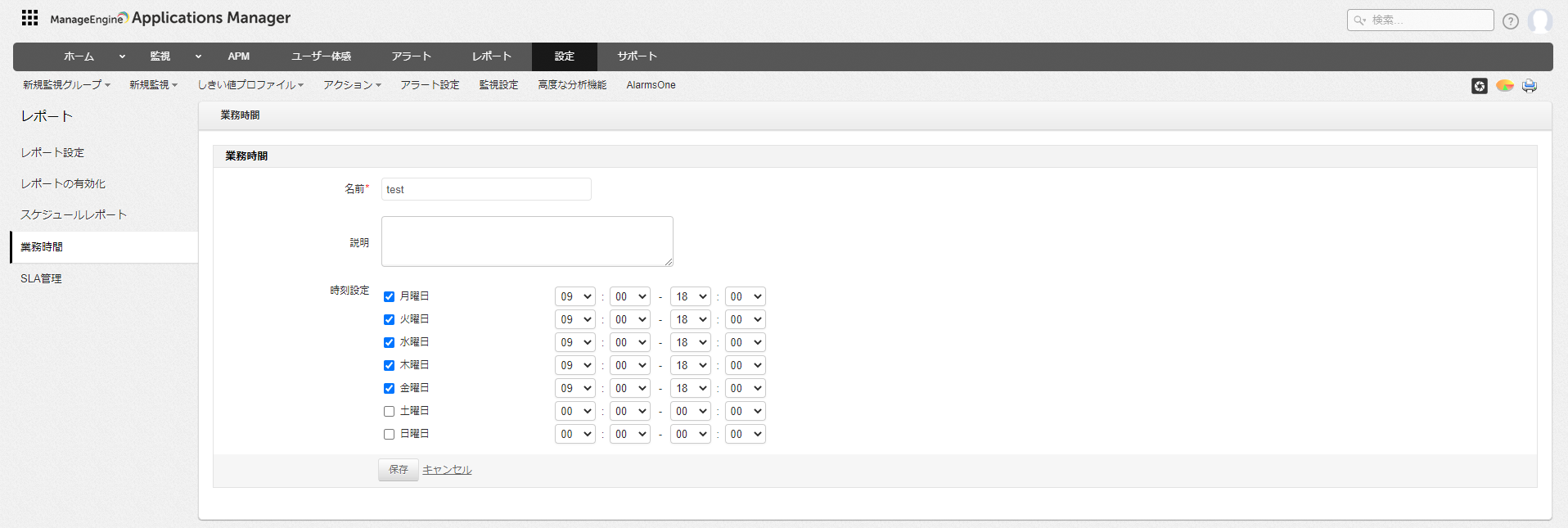Click the ManageEngine Applications Manager logo
The width and height of the screenshot is (1568, 528).
pyautogui.click(x=170, y=18)
